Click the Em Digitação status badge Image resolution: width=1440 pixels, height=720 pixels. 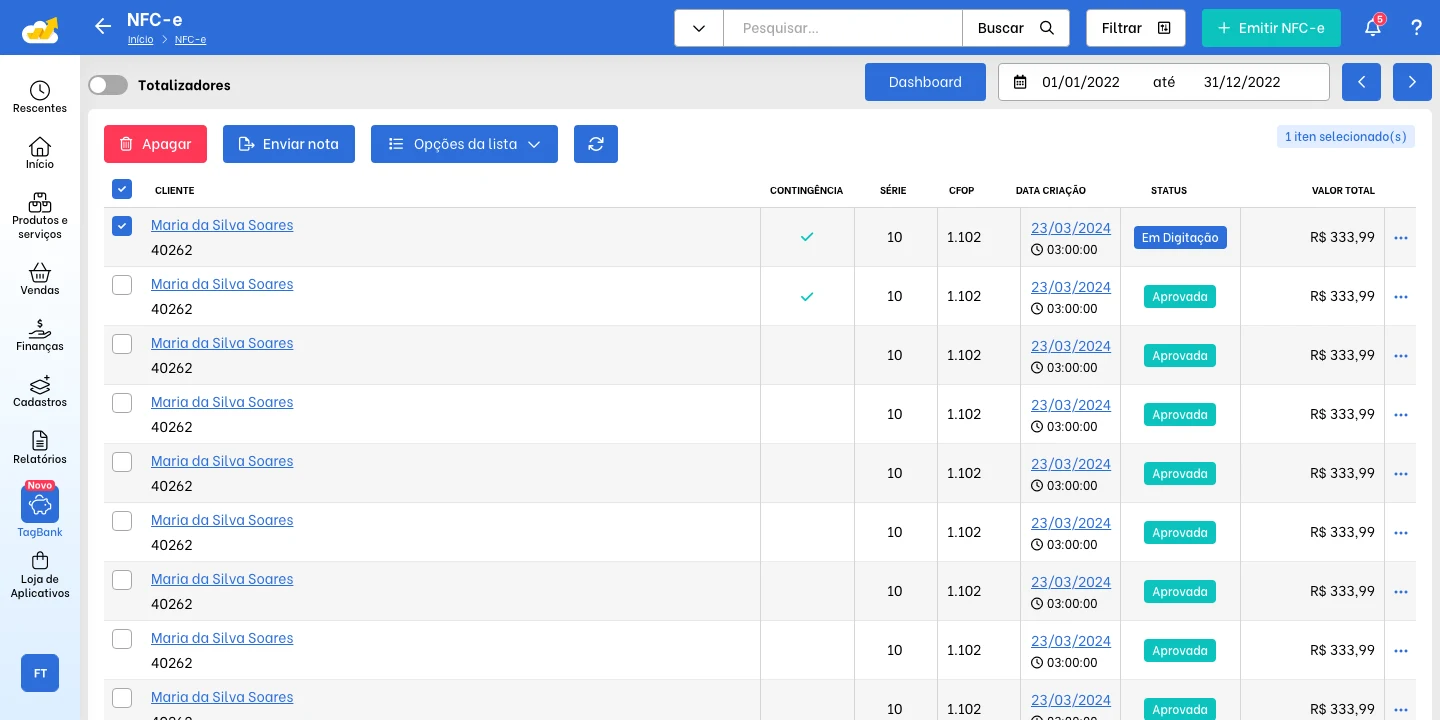pos(1180,238)
